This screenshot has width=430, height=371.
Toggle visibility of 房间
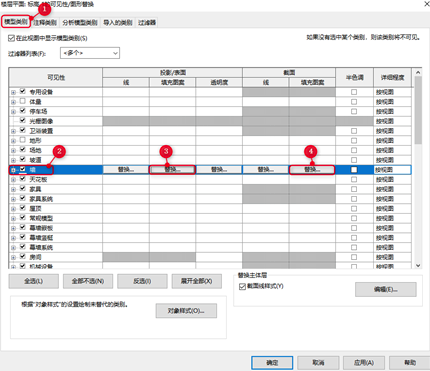click(x=23, y=256)
